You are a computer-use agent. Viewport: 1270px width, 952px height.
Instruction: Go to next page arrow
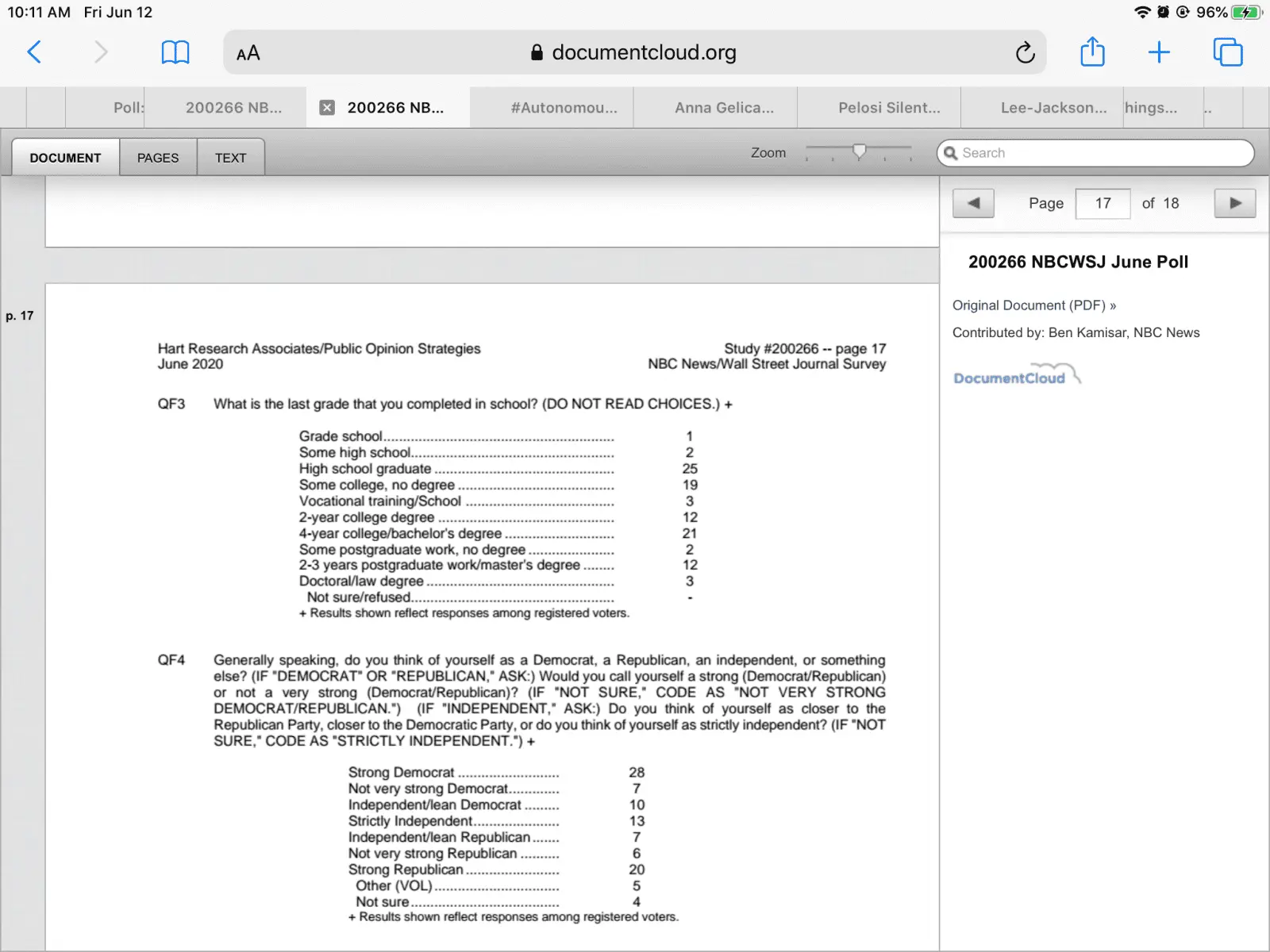click(x=1234, y=203)
